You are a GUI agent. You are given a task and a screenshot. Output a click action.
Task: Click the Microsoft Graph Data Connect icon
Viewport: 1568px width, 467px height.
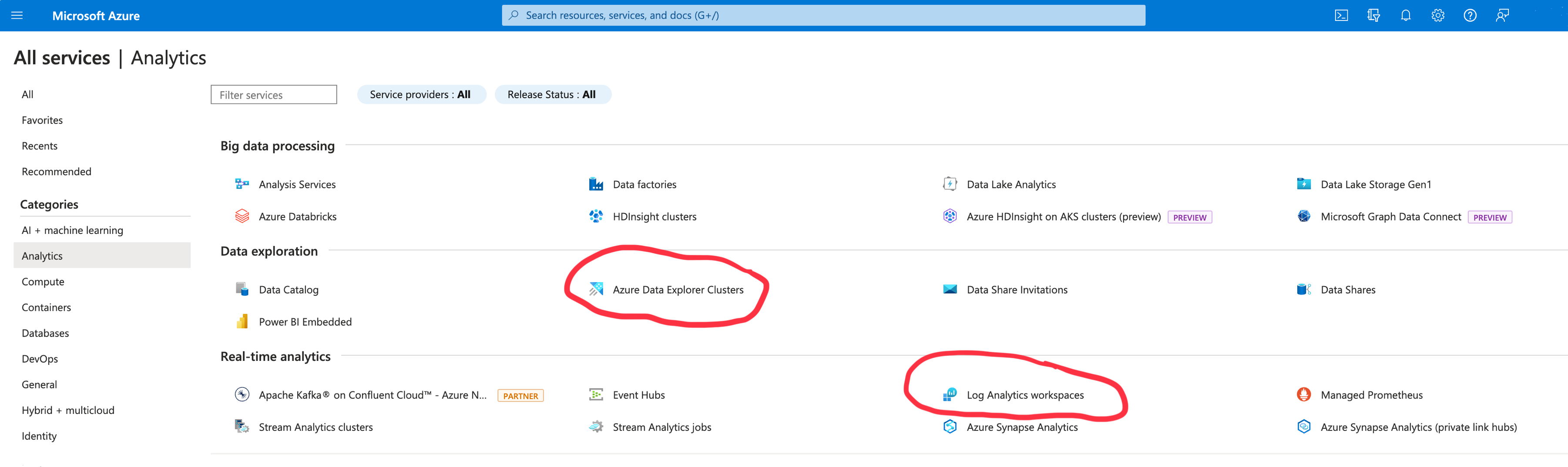click(x=1304, y=216)
